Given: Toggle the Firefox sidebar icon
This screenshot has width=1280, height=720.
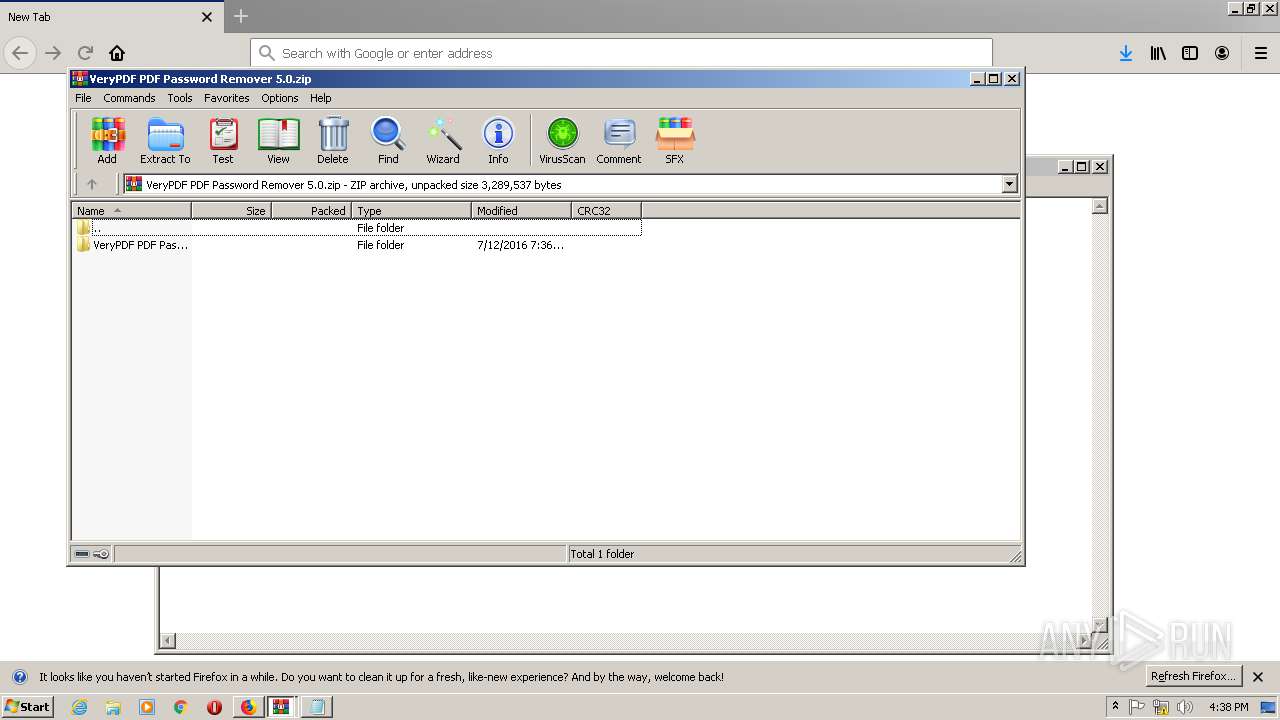Looking at the screenshot, I should tap(1190, 53).
